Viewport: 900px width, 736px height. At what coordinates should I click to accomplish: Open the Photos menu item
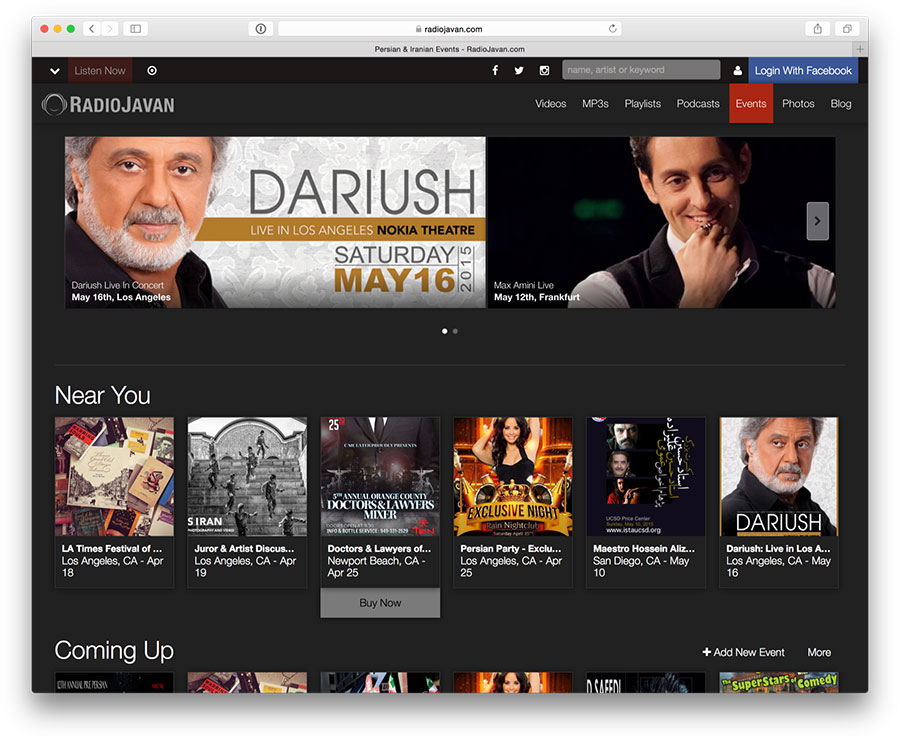pyautogui.click(x=798, y=103)
